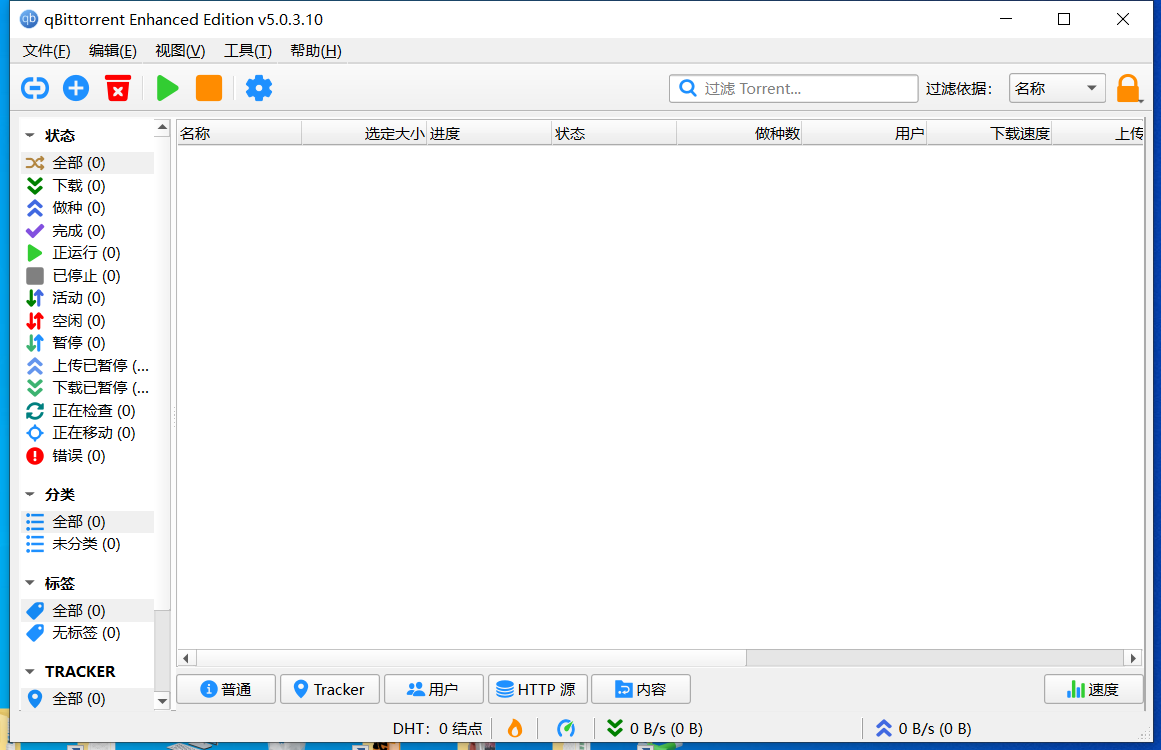Click the blue add torrent file icon
The width and height of the screenshot is (1161, 750).
76,88
